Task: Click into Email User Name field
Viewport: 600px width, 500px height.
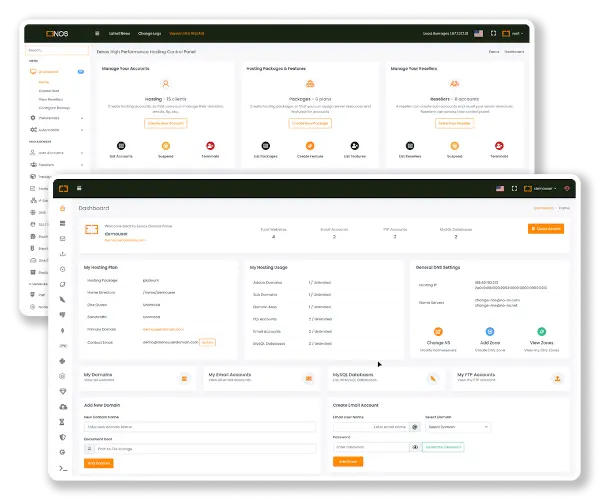Action: click(371, 427)
